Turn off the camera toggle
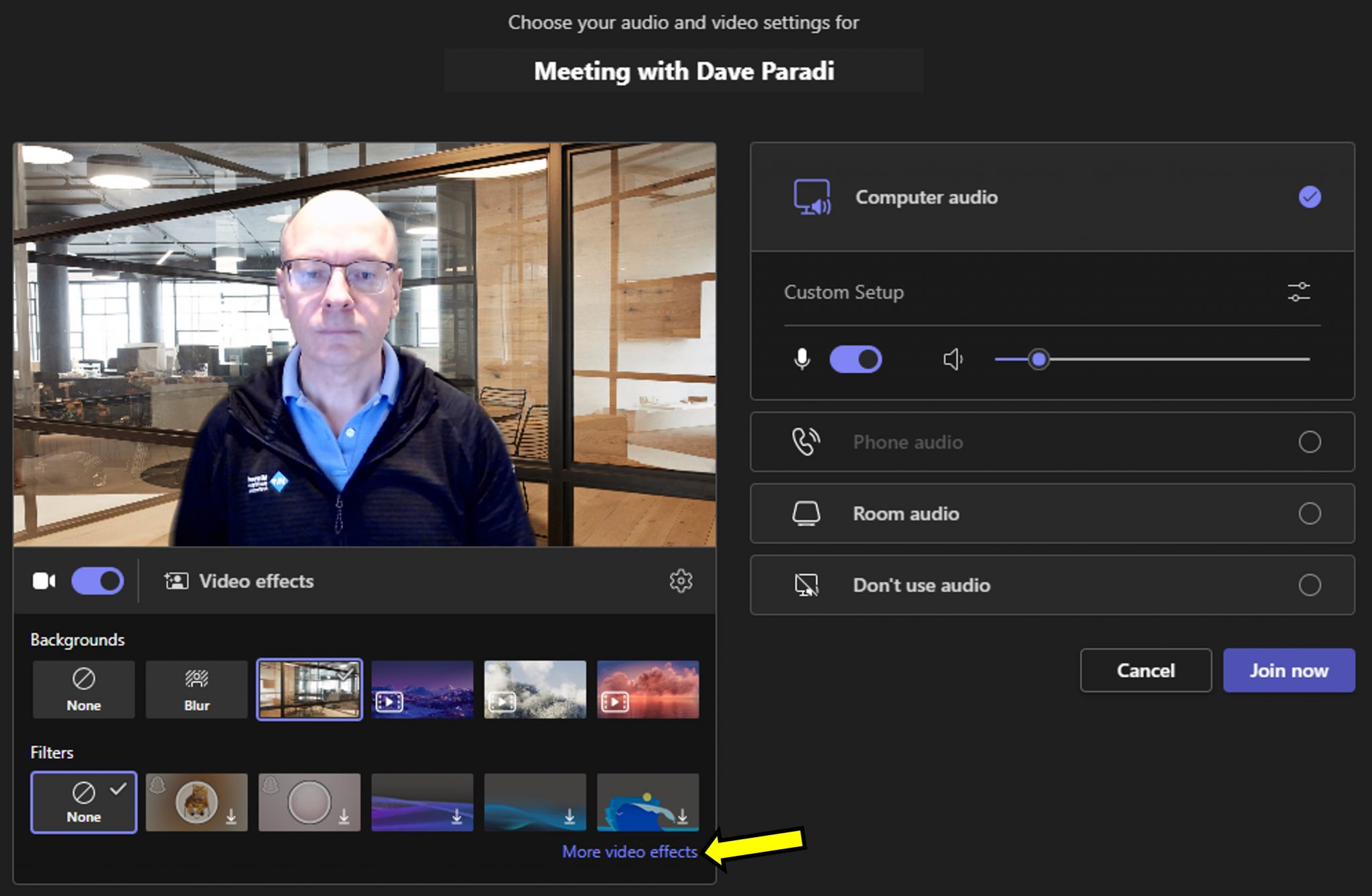 97,581
